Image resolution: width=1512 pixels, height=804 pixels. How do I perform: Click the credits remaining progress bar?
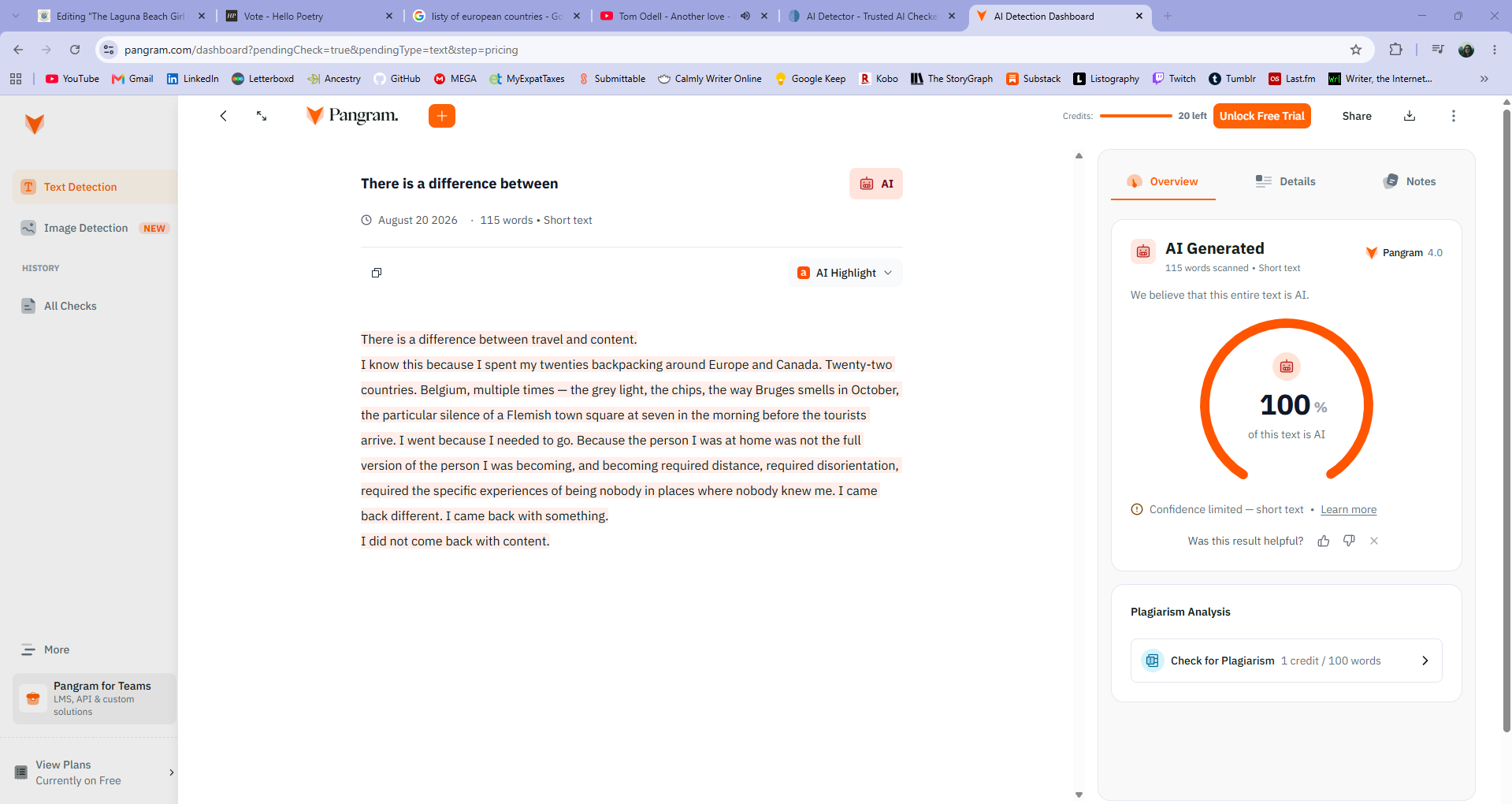(1135, 116)
